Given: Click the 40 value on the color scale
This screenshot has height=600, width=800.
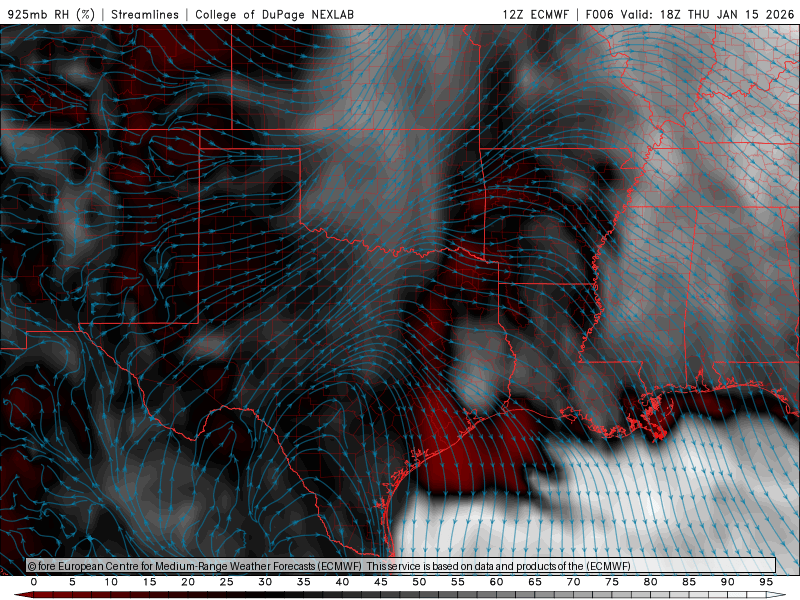Looking at the screenshot, I should pos(342,582).
